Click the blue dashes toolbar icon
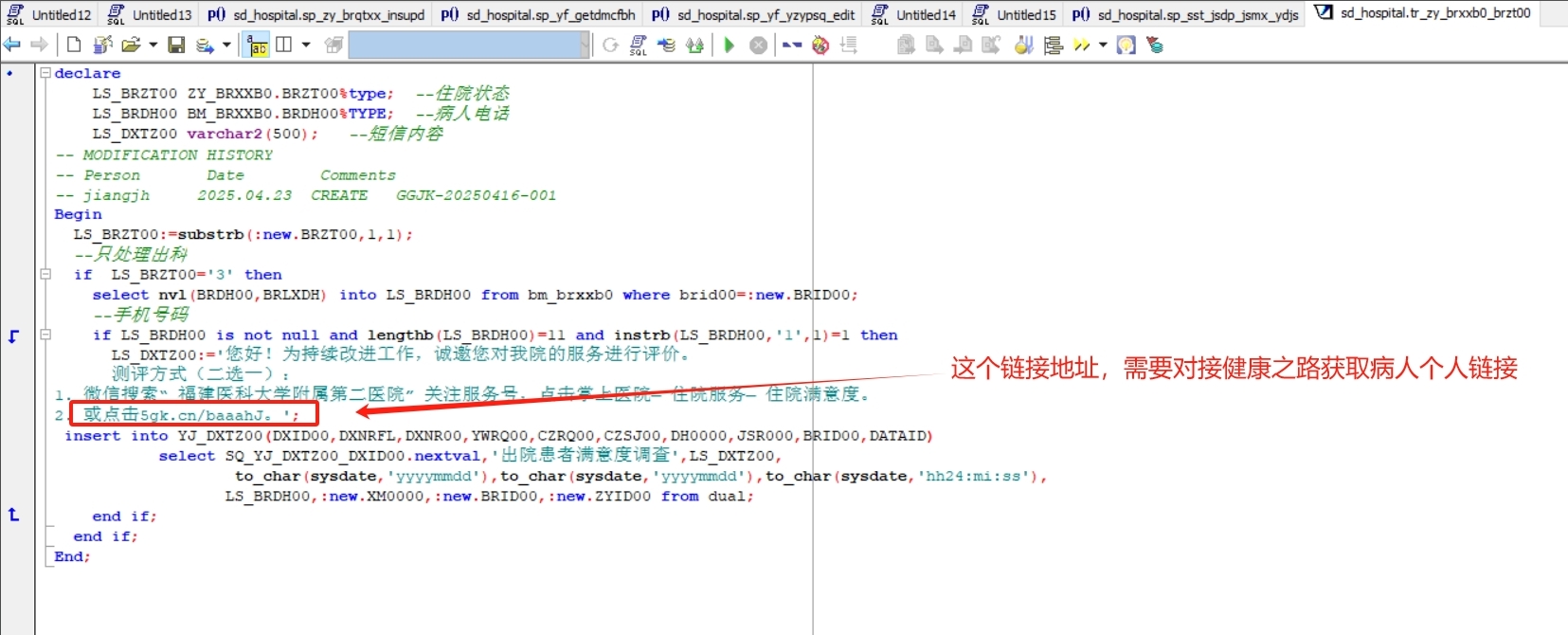The image size is (1568, 635). click(792, 45)
